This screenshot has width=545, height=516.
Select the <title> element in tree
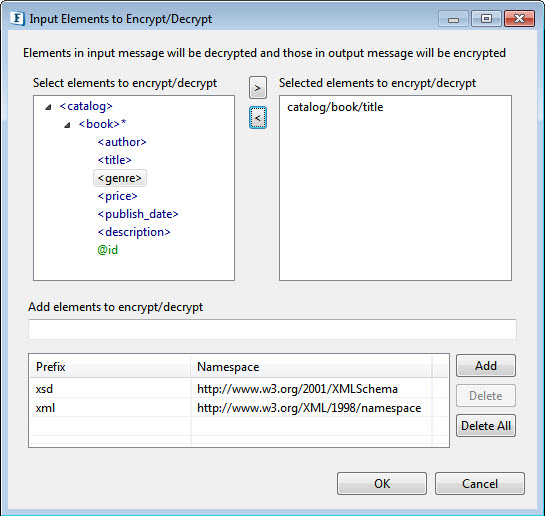coord(114,160)
